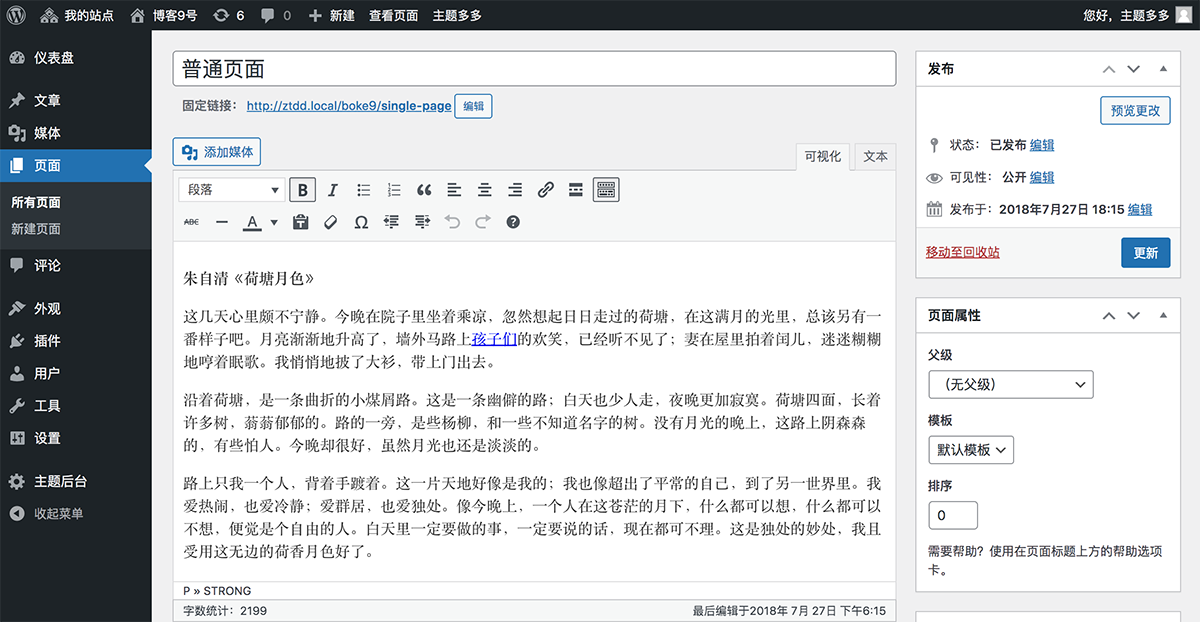1200x622 pixels.
Task: Insert a bulleted list
Action: tap(364, 190)
